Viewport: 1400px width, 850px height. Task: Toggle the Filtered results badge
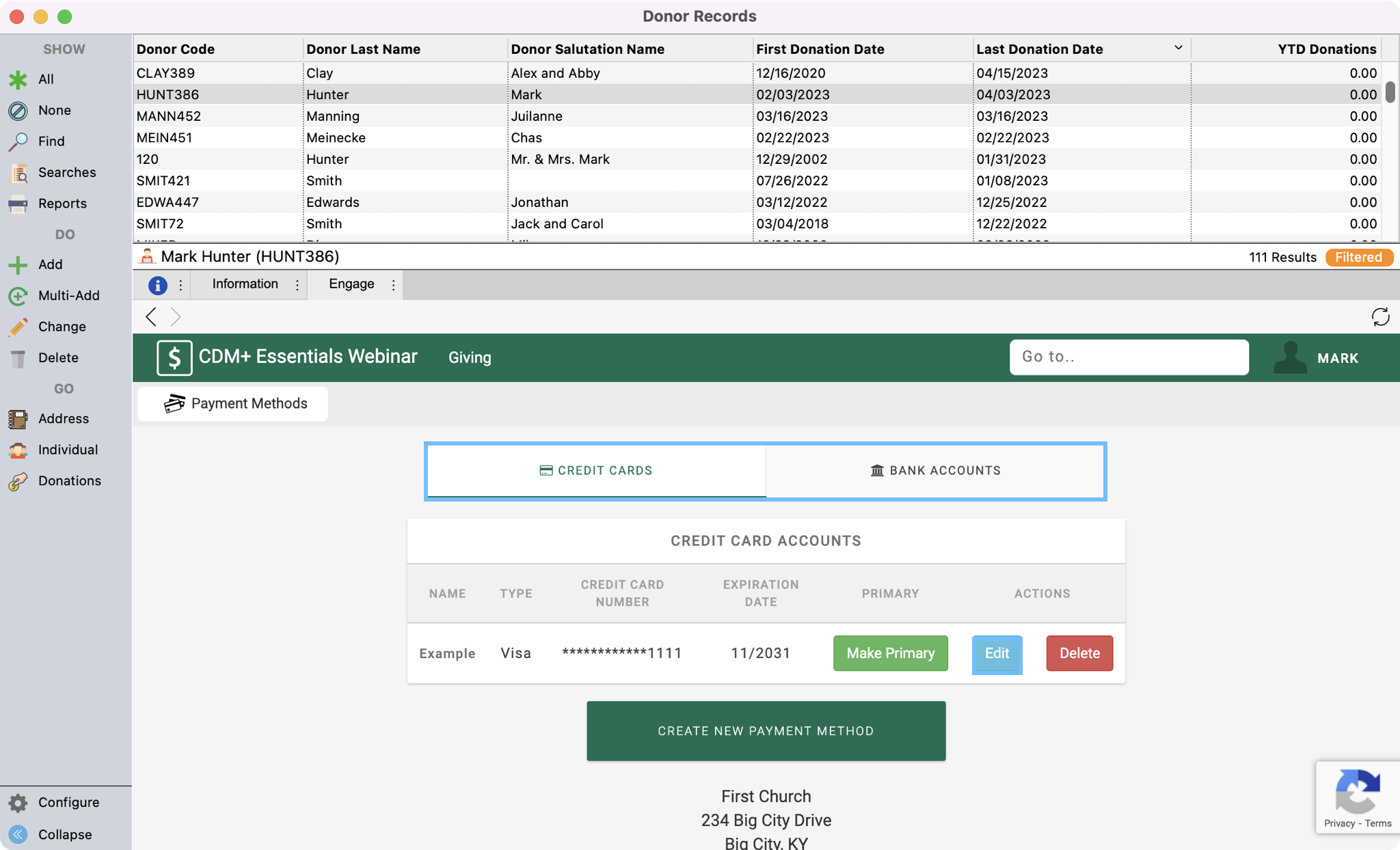(1358, 258)
